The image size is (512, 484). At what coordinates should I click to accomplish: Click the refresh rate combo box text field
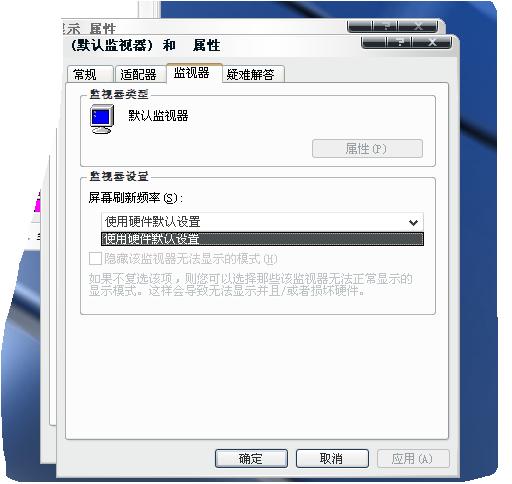(x=253, y=222)
